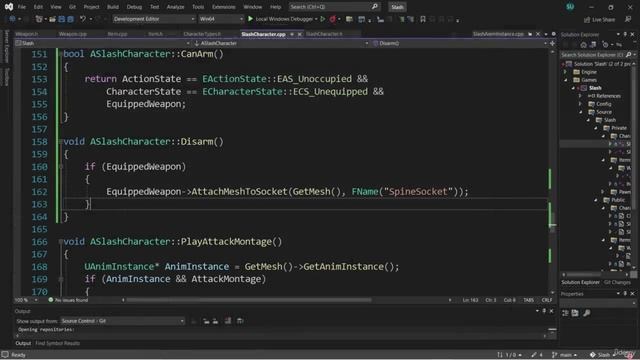Click the feedback icon beside Live Share
Viewport: 640px width, 360px height.
point(628,20)
